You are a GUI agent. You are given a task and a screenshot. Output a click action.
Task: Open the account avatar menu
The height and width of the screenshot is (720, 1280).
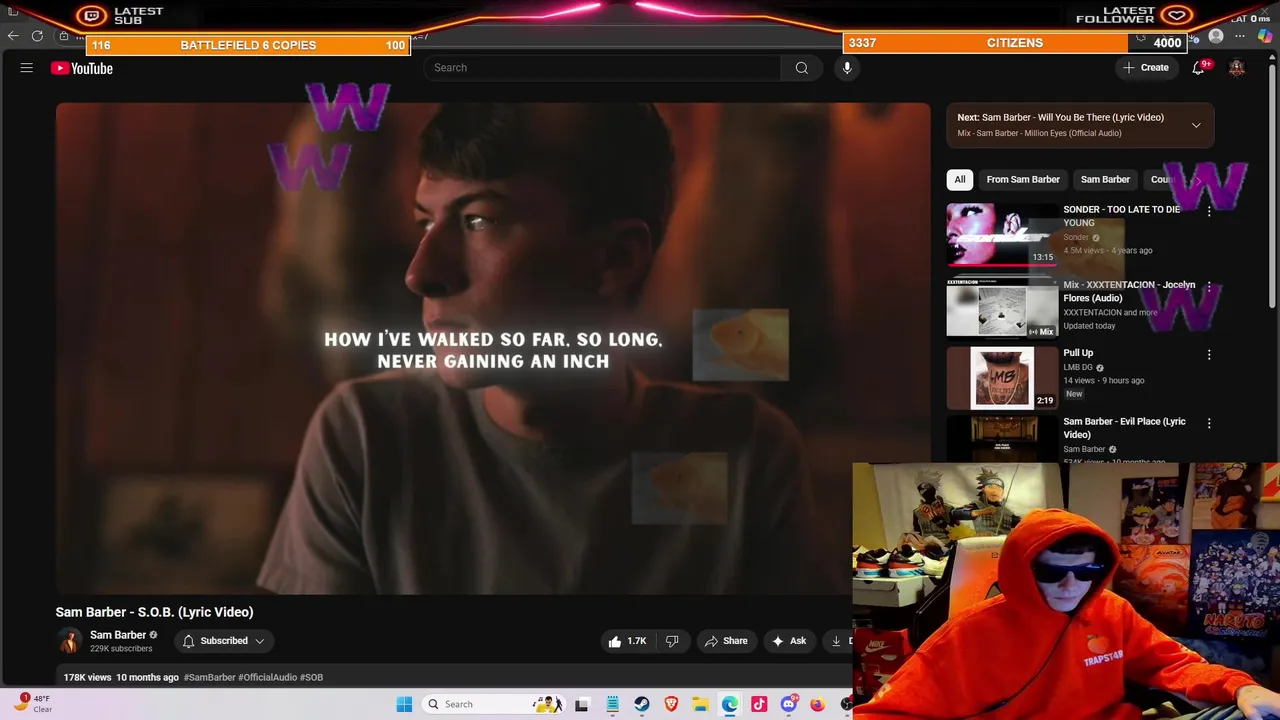tap(1237, 68)
